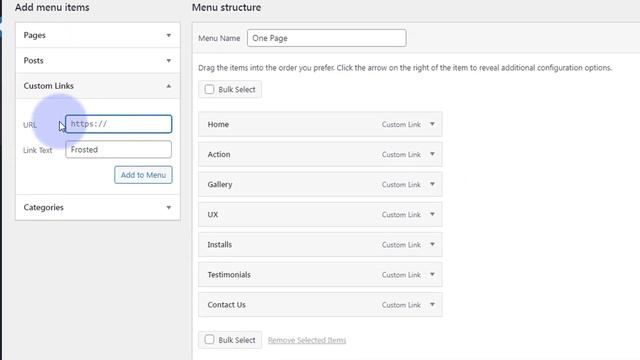Click the Add to Menu button
Viewport: 640px width, 360px height.
coord(143,175)
